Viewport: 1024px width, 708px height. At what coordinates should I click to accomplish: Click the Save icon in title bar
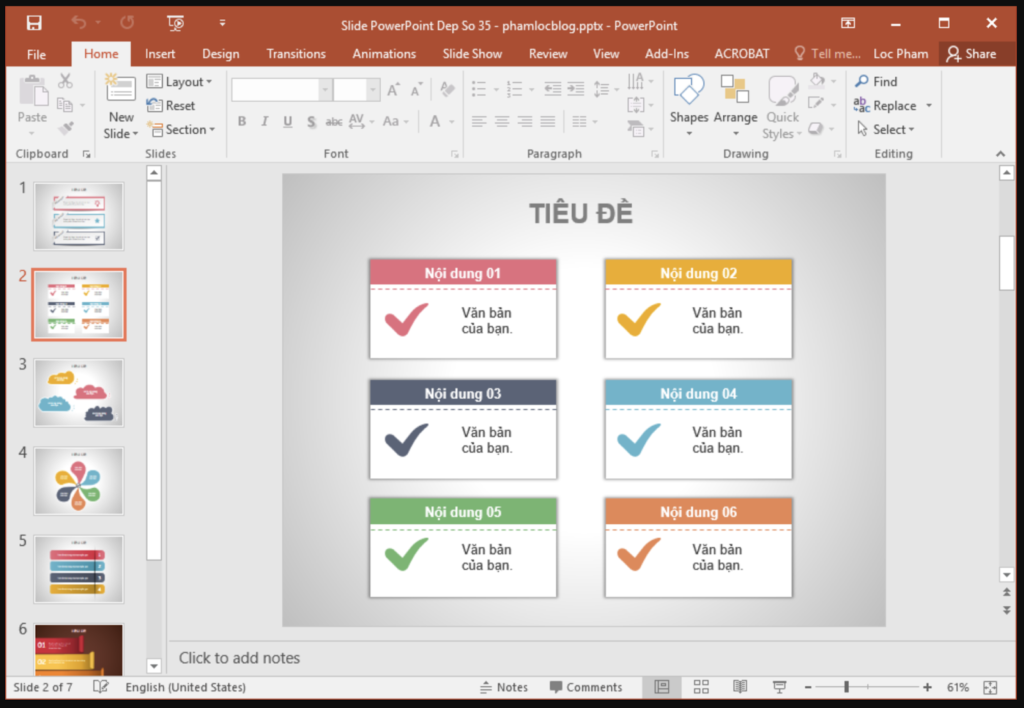click(x=34, y=23)
